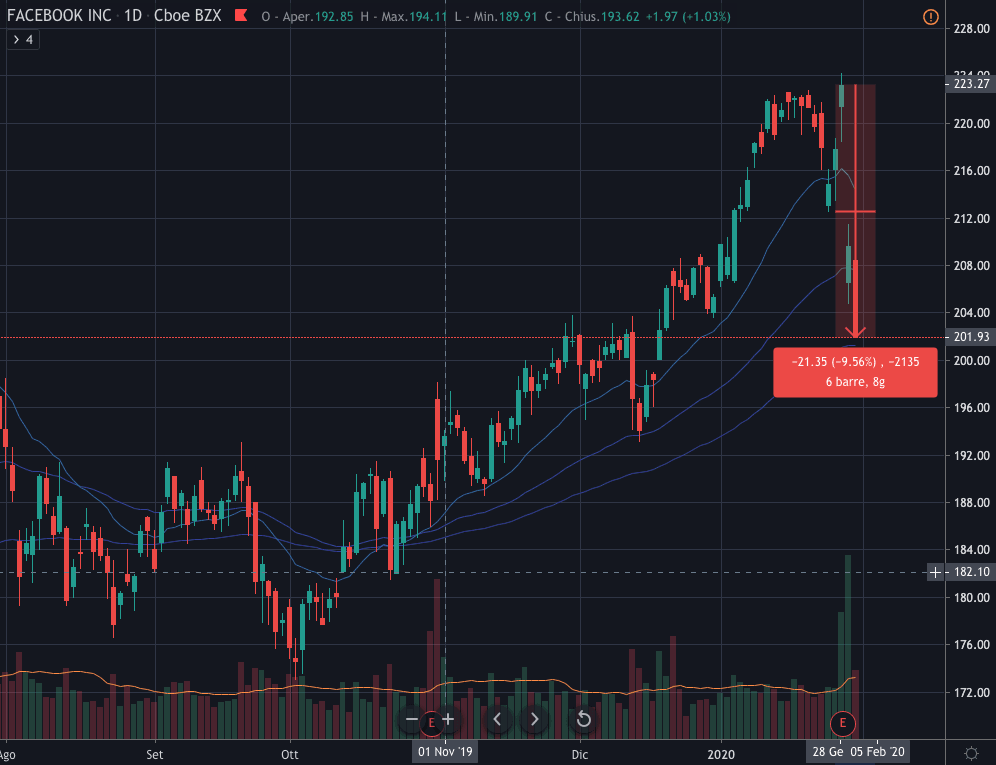996x765 pixels.
Task: Click the 01 Nov '19 date label
Action: point(444,751)
